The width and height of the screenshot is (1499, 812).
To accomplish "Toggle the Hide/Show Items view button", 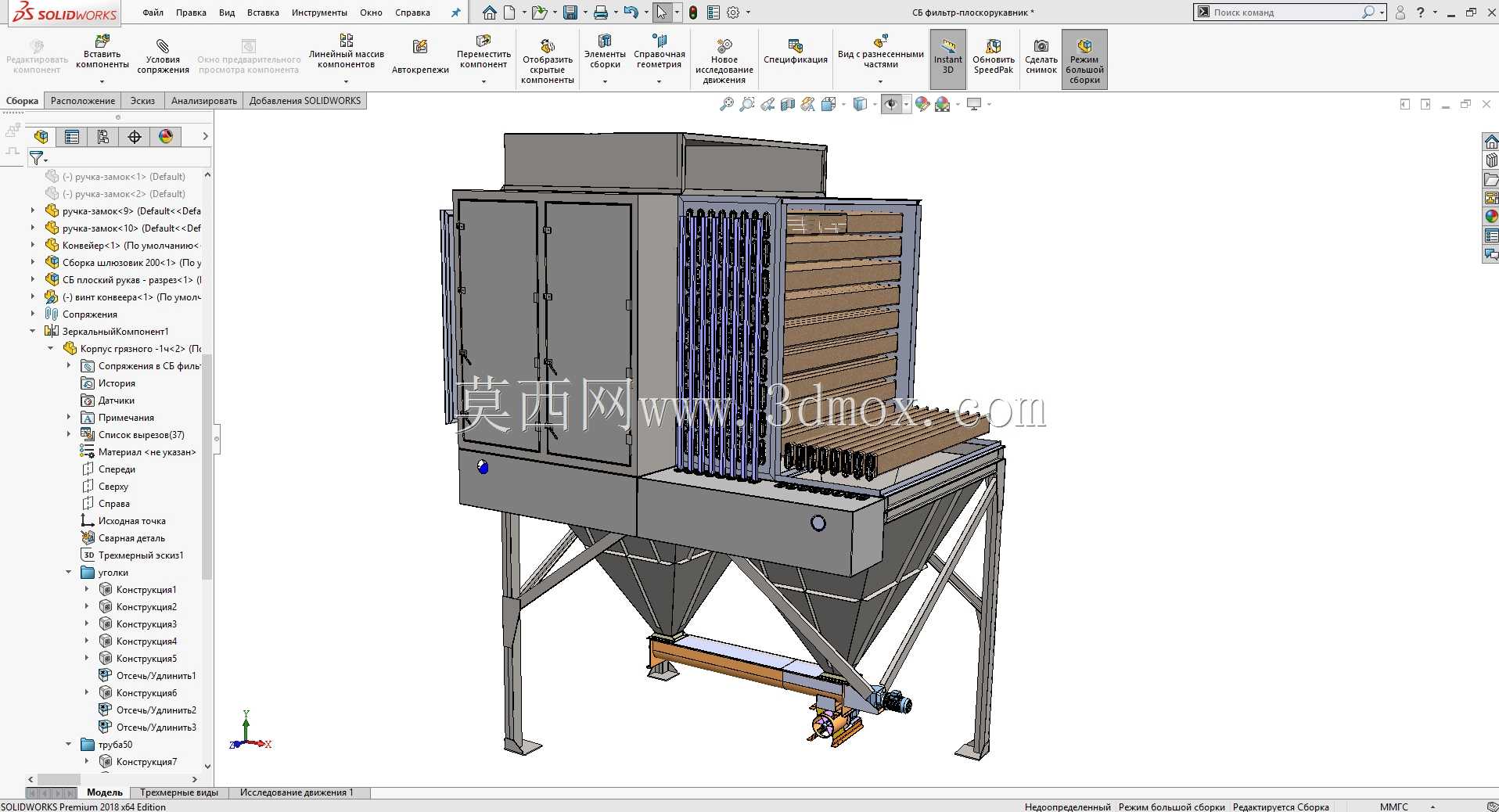I will pyautogui.click(x=891, y=104).
